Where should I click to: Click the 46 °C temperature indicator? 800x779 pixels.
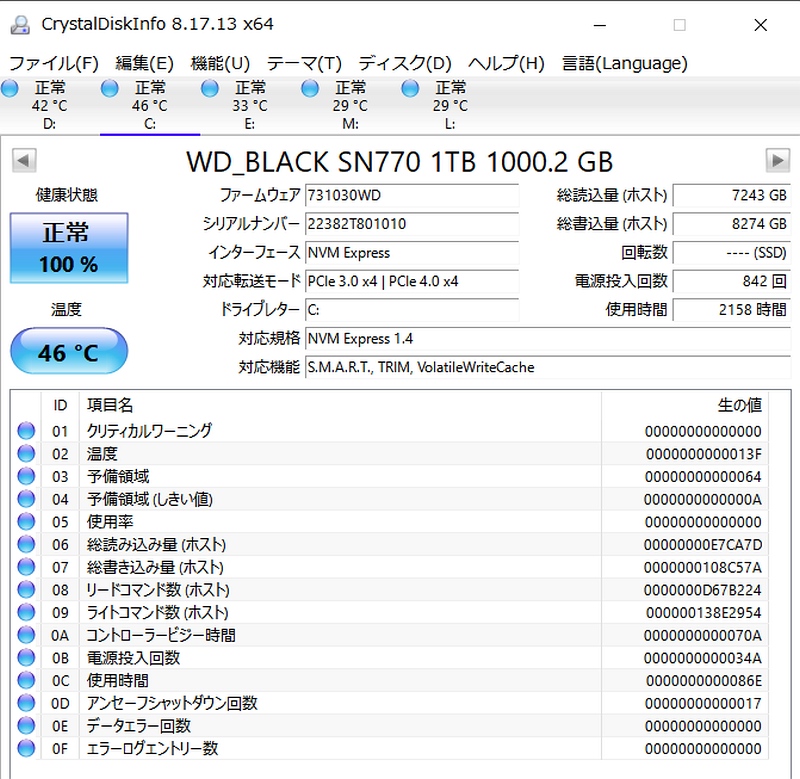[69, 352]
